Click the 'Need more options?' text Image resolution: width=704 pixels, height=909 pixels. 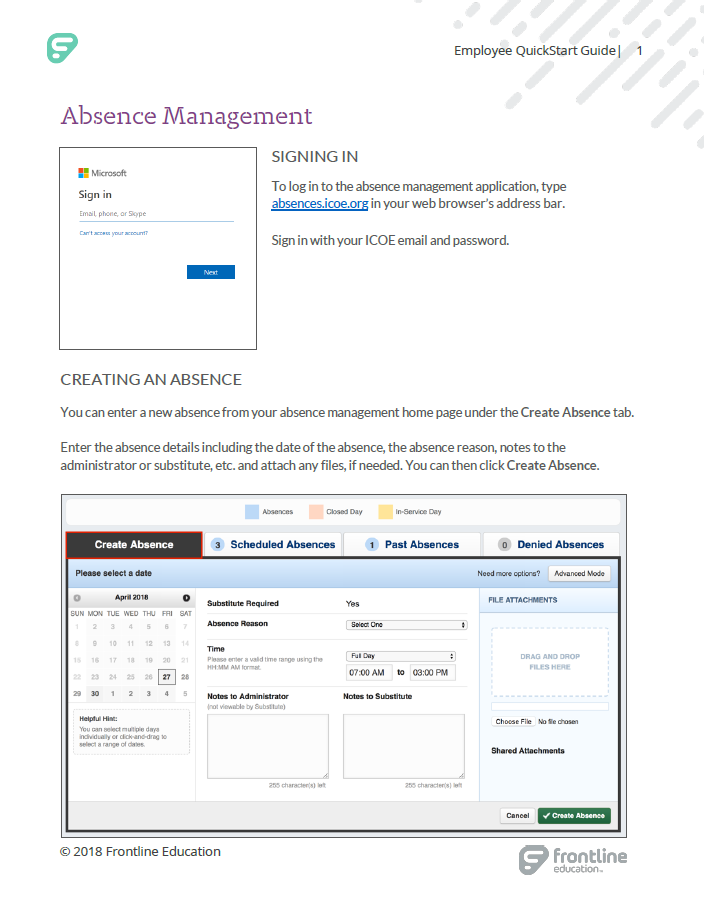[x=509, y=574]
